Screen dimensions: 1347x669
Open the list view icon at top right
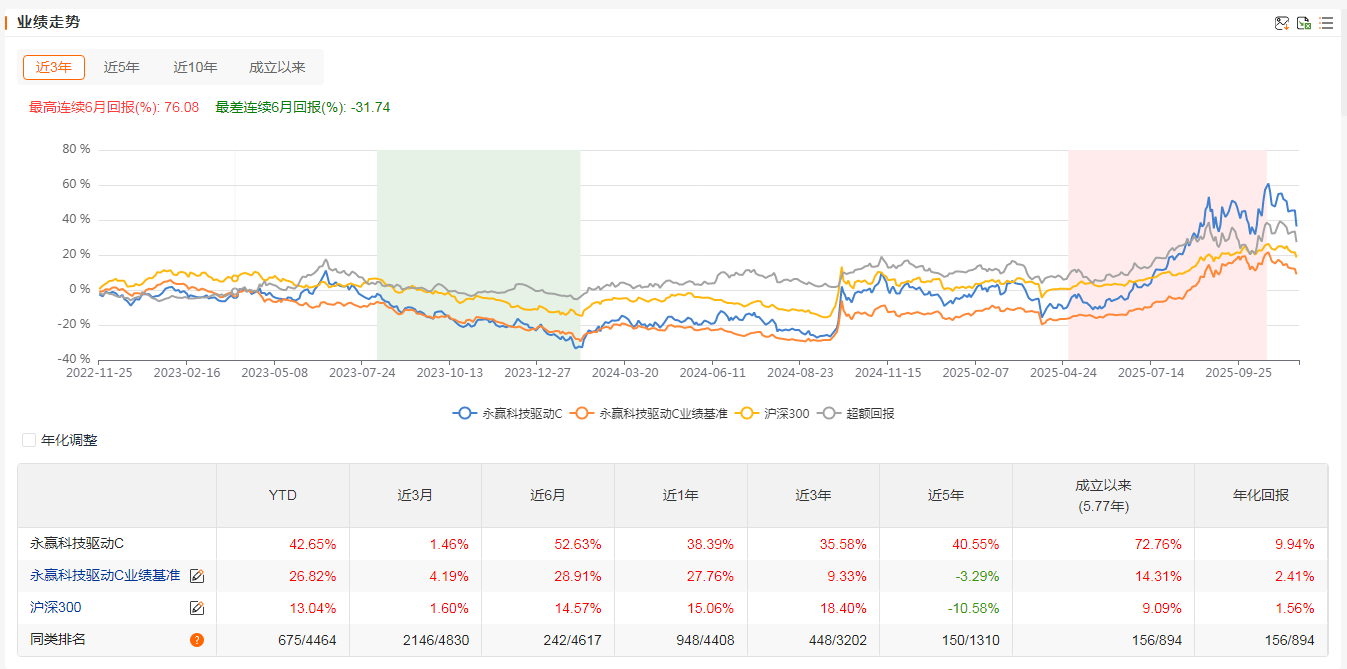(x=1326, y=23)
